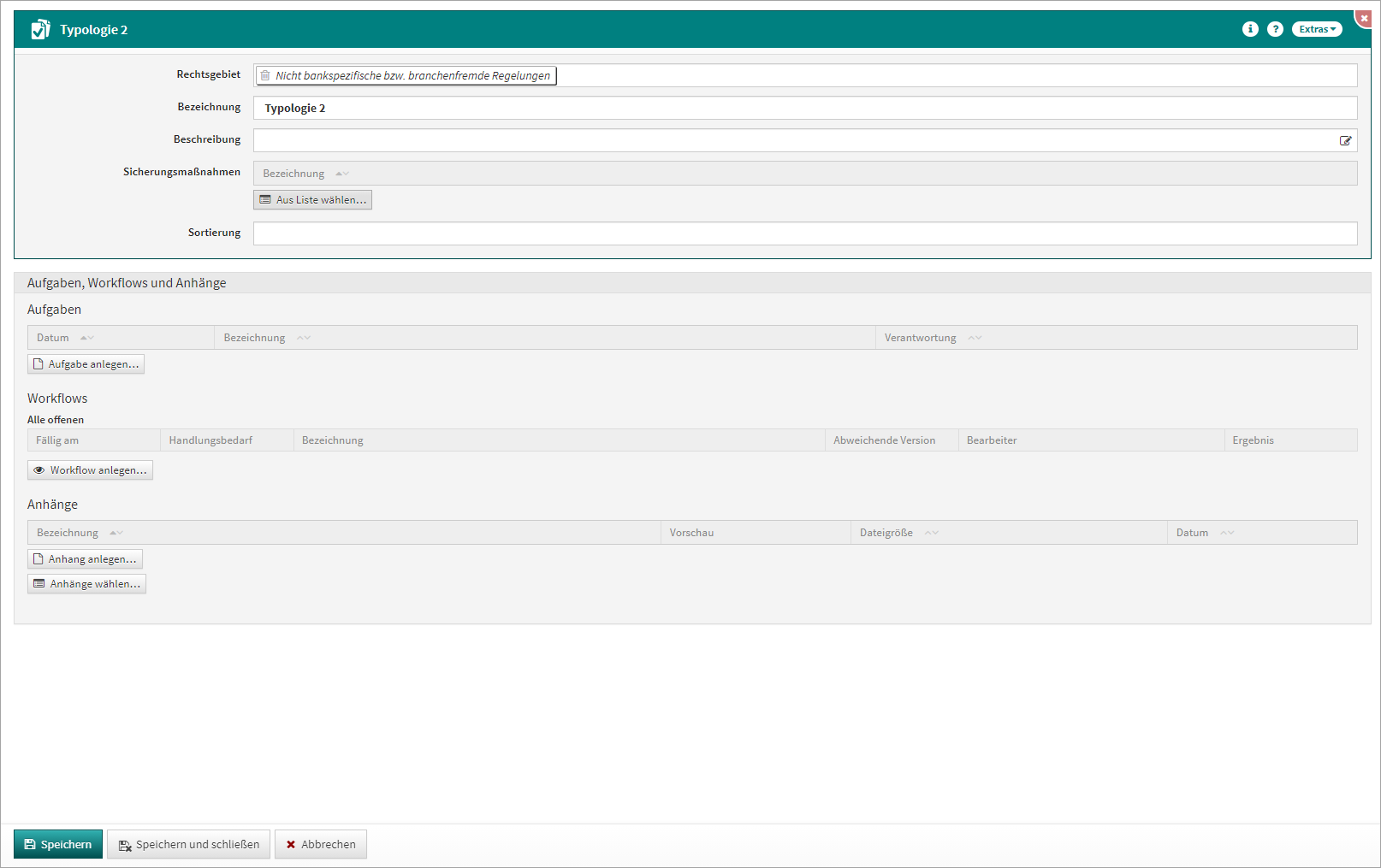
Task: Click Aus Liste wählen button
Action: 312,199
